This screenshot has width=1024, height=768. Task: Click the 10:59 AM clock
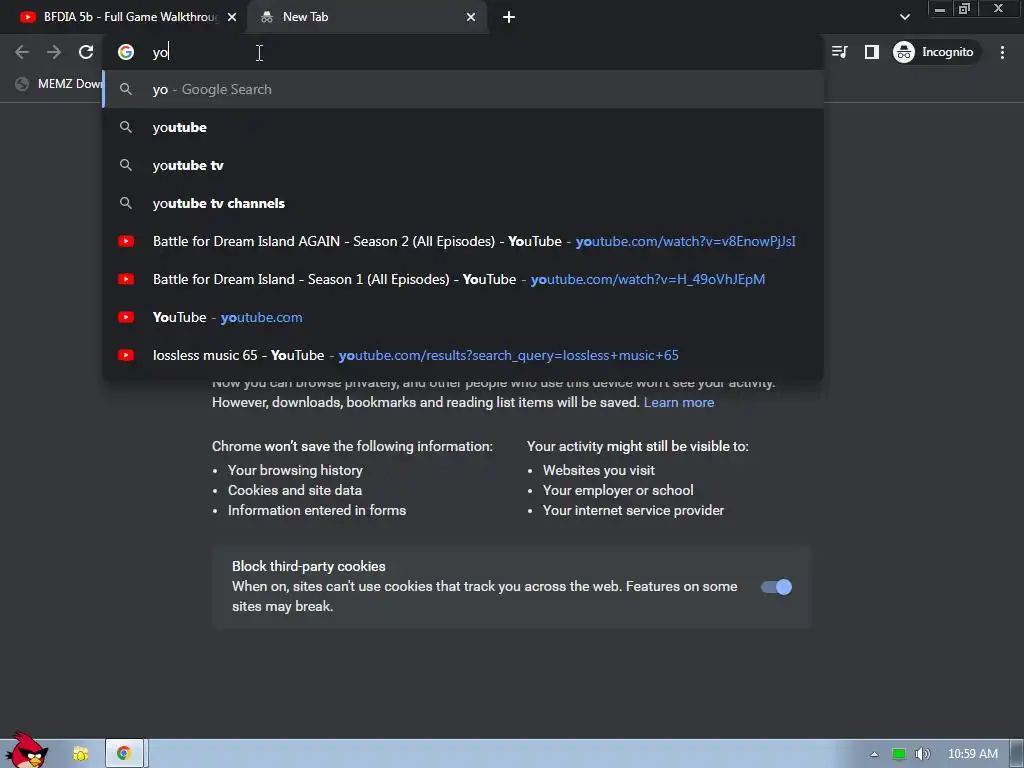[972, 754]
